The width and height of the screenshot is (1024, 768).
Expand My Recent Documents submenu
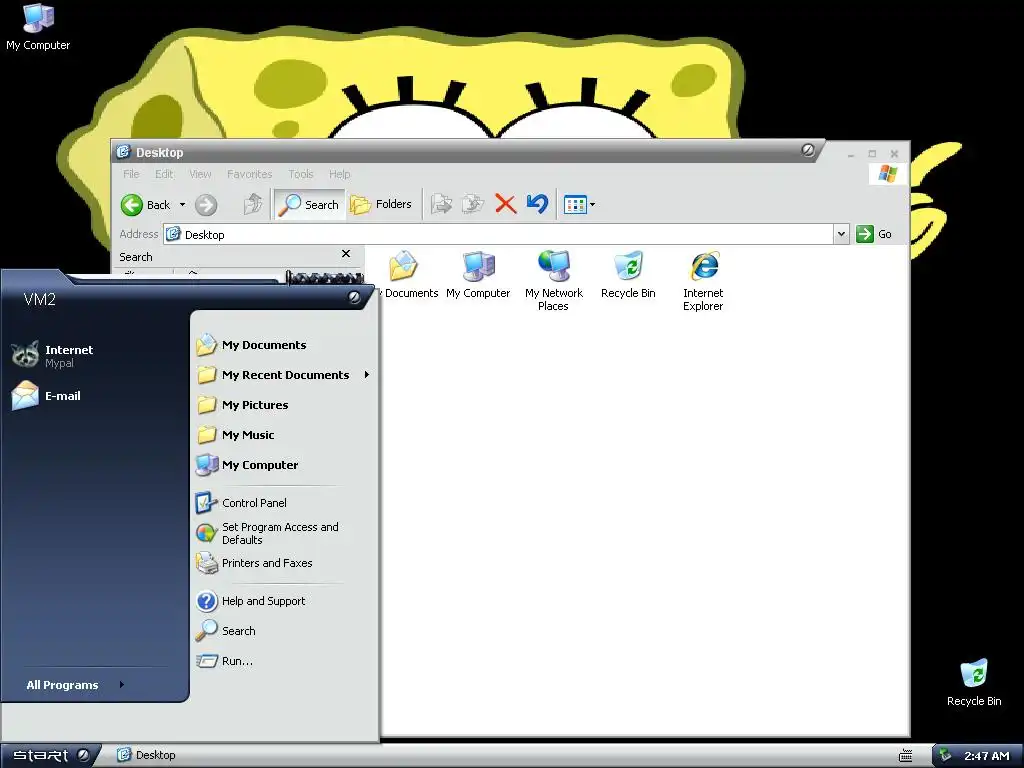click(283, 375)
